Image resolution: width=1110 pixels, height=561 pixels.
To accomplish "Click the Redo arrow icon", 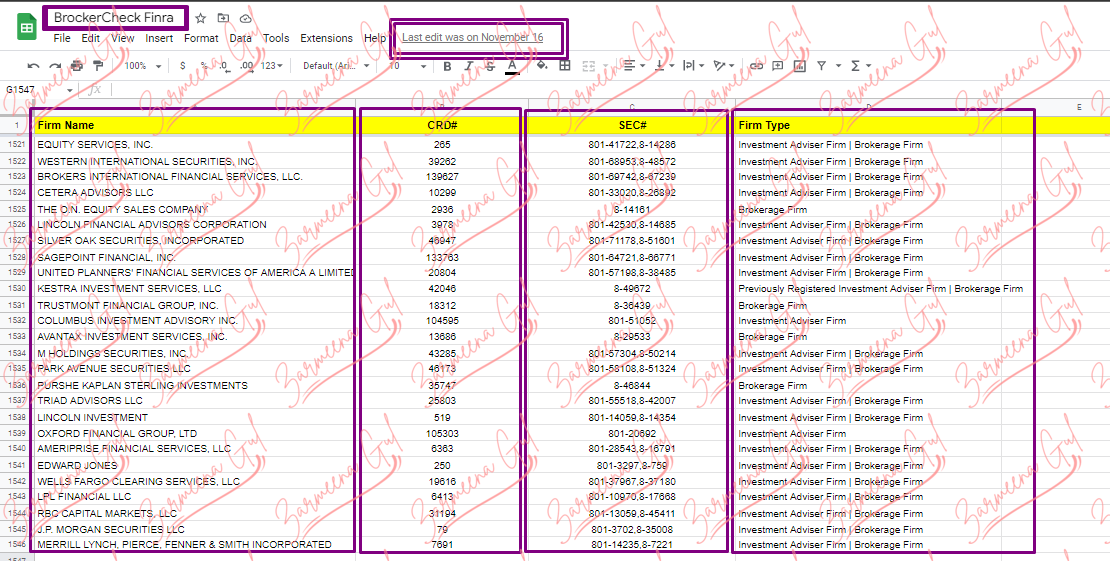I will coord(55,66).
